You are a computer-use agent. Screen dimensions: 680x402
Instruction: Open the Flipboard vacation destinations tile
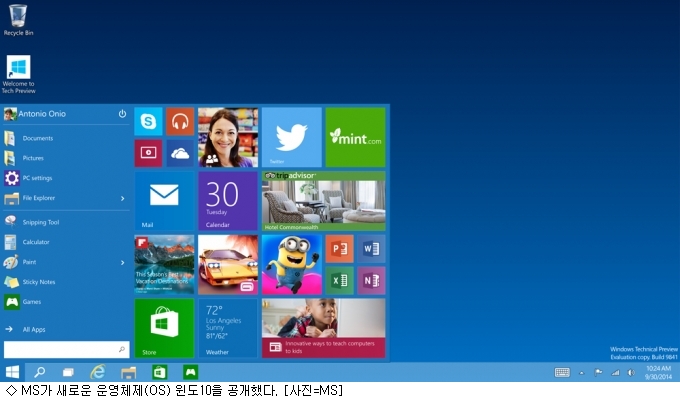[x=164, y=265]
